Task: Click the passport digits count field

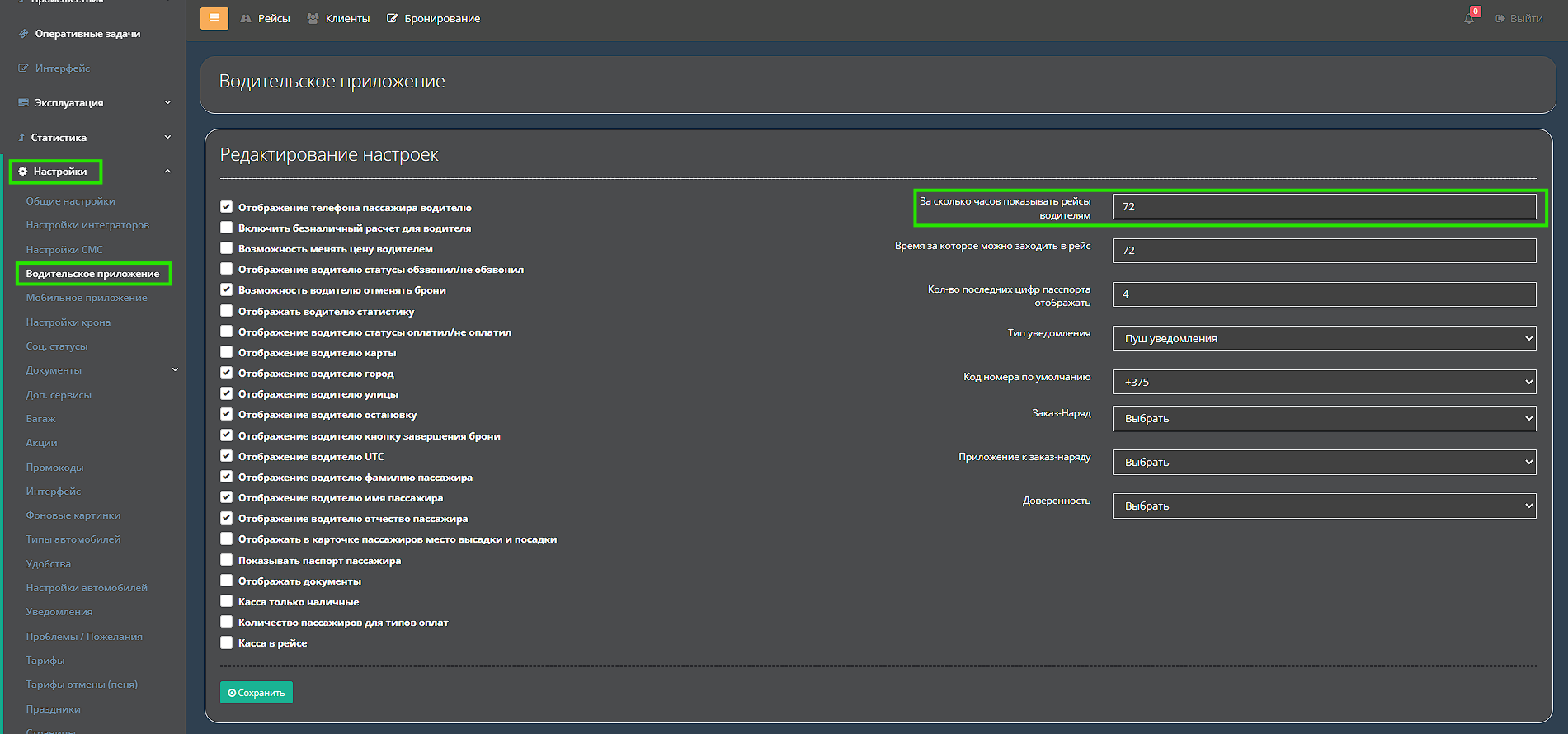Action: [1324, 294]
